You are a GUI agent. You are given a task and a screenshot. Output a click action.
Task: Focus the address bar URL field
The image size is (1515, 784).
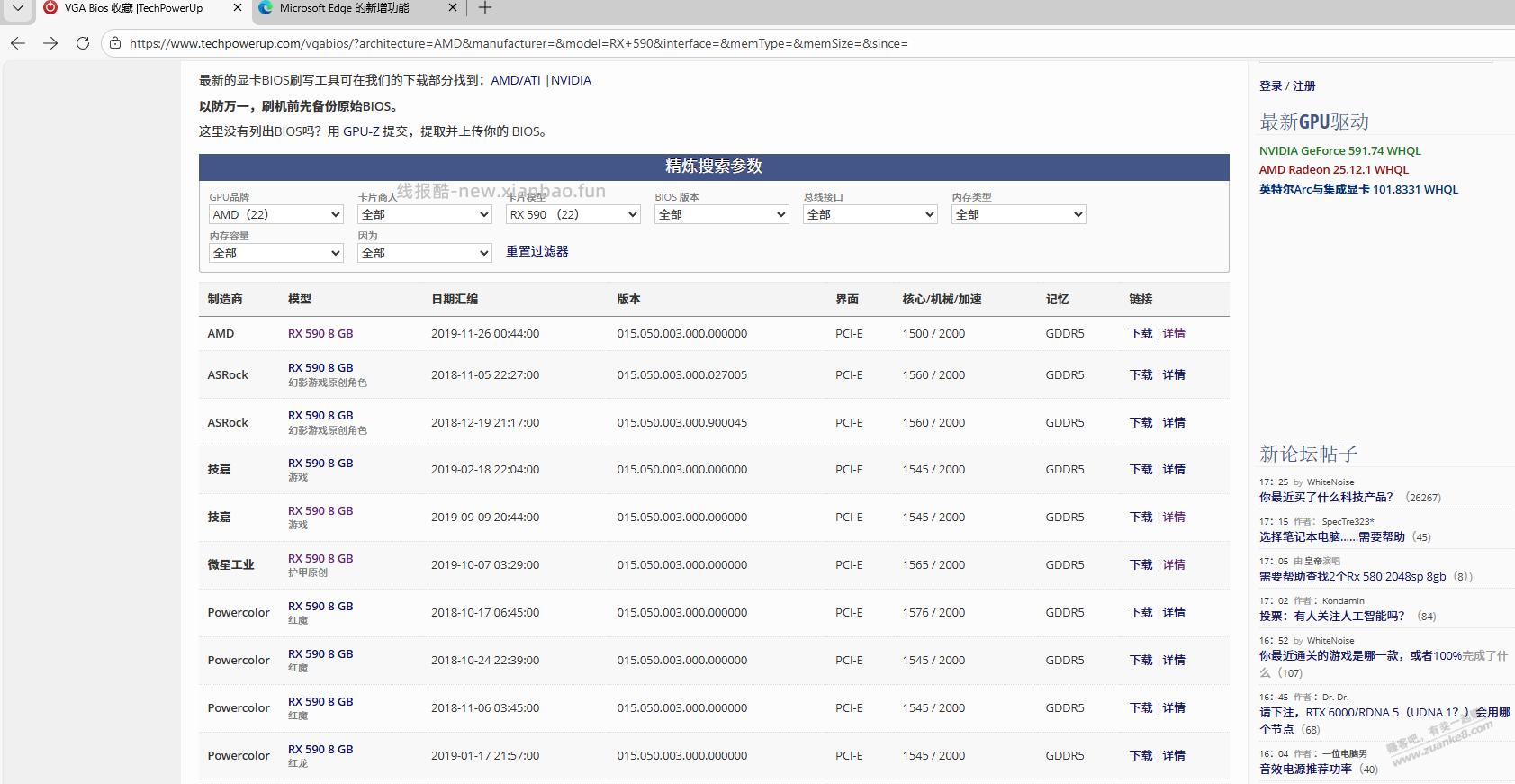coord(519,43)
